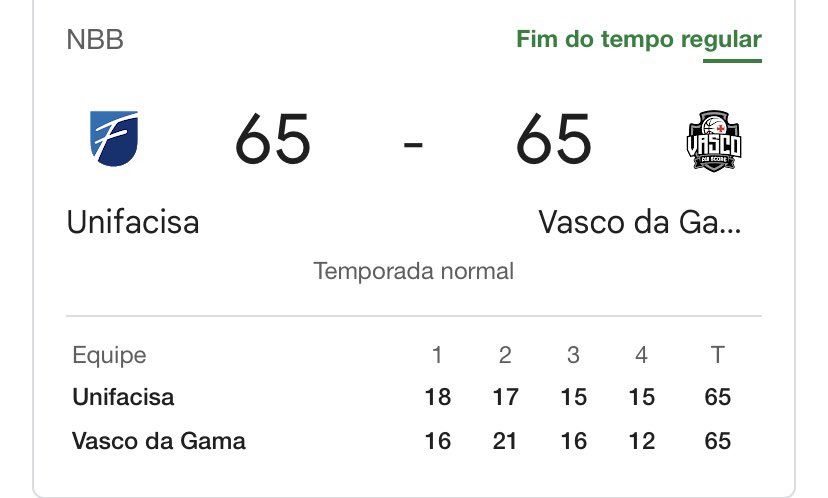The height and width of the screenshot is (498, 828).
Task: Click Unifacisa's first quarter score 18
Action: (437, 397)
